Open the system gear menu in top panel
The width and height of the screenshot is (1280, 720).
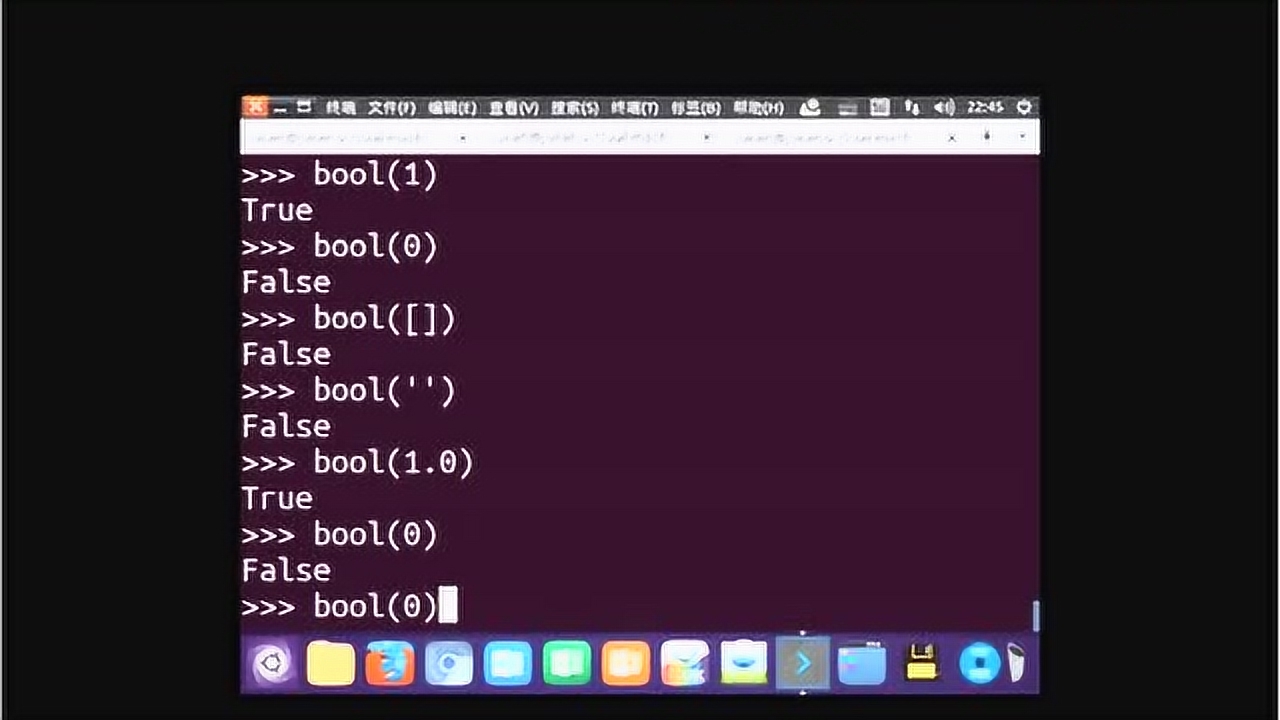(x=1024, y=107)
